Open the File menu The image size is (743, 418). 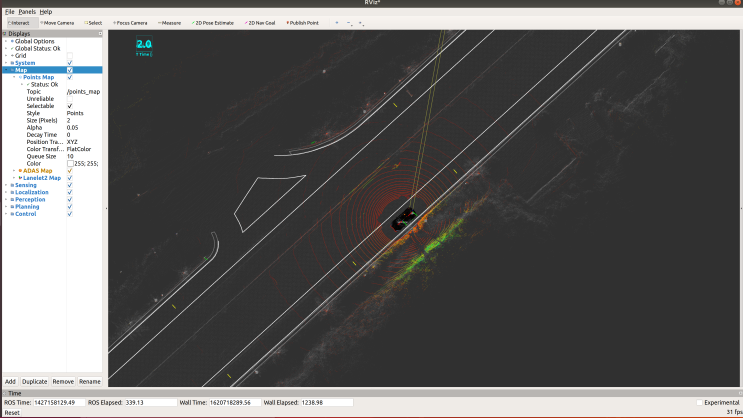tap(9, 12)
